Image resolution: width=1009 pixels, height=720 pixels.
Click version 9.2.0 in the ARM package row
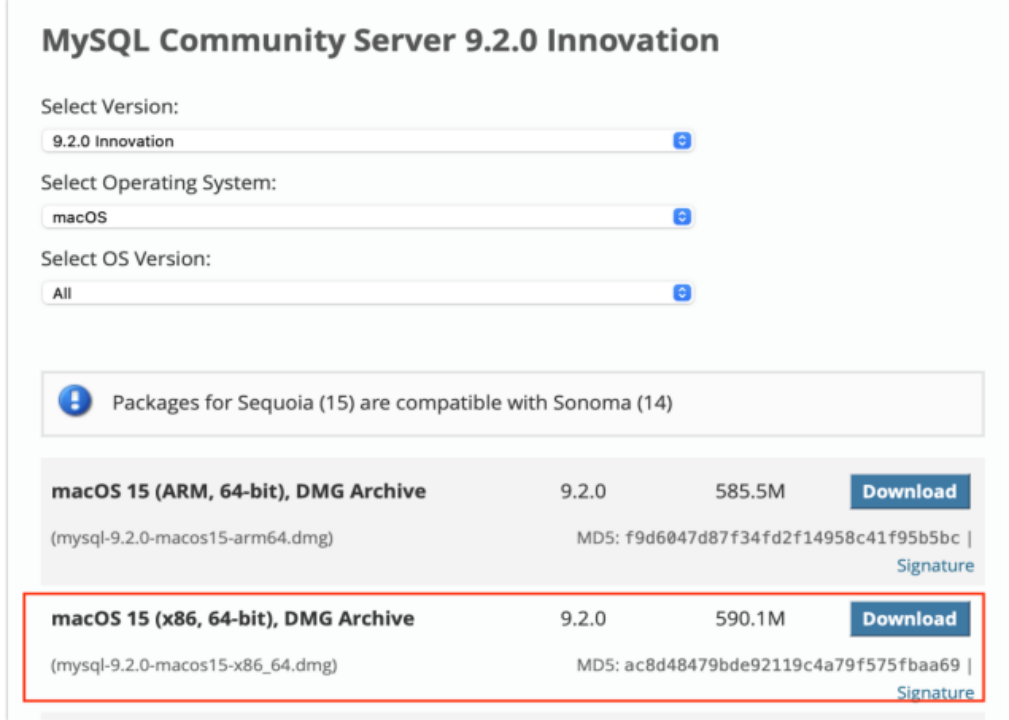[x=583, y=492]
